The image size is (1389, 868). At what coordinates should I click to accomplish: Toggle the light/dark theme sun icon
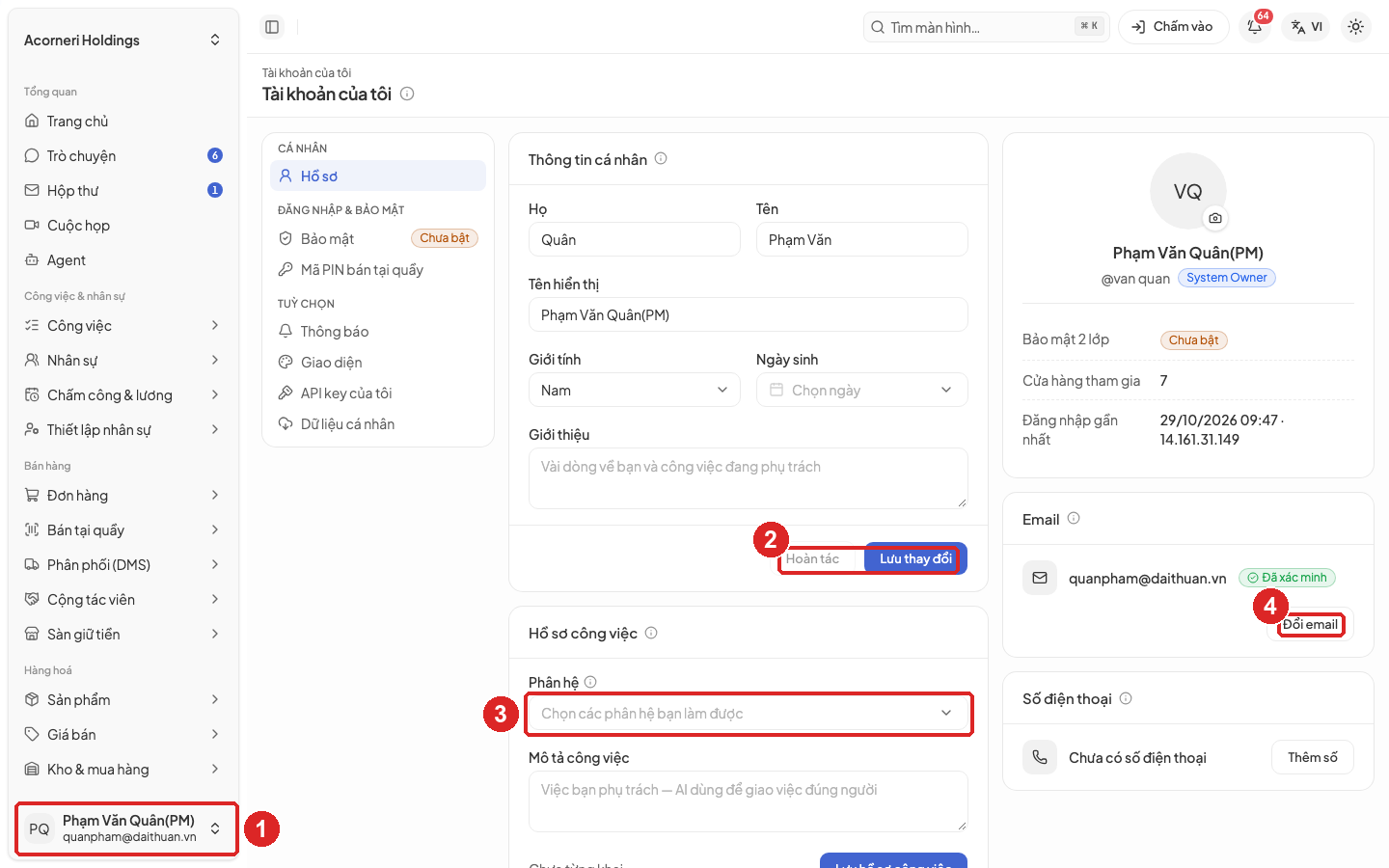click(1356, 27)
